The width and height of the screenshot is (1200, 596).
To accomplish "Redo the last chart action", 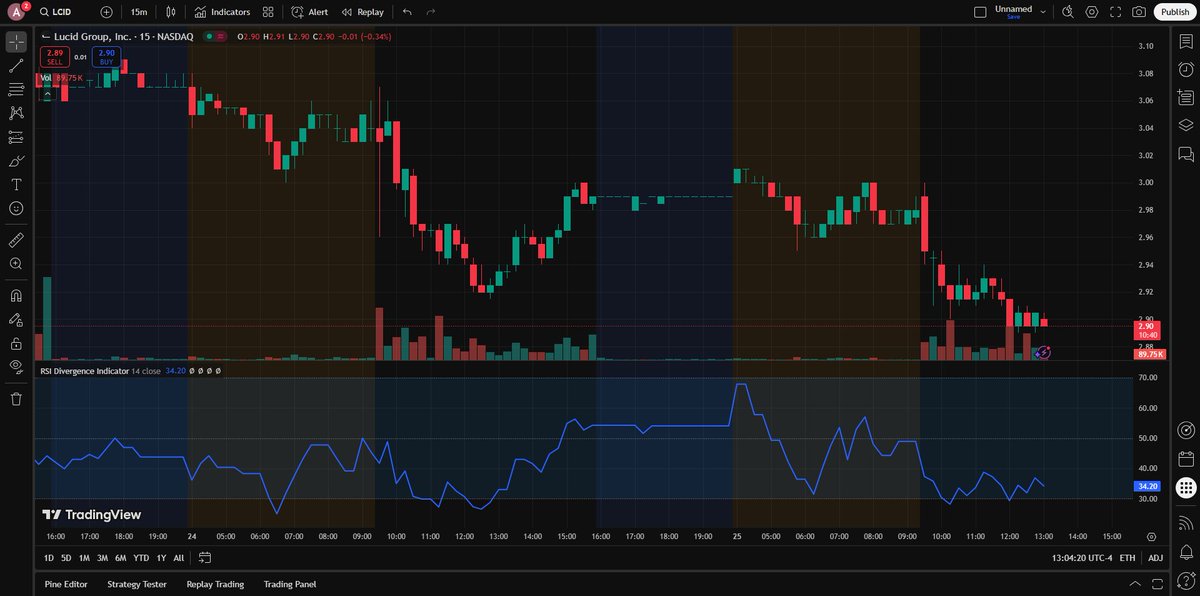I will coord(431,12).
